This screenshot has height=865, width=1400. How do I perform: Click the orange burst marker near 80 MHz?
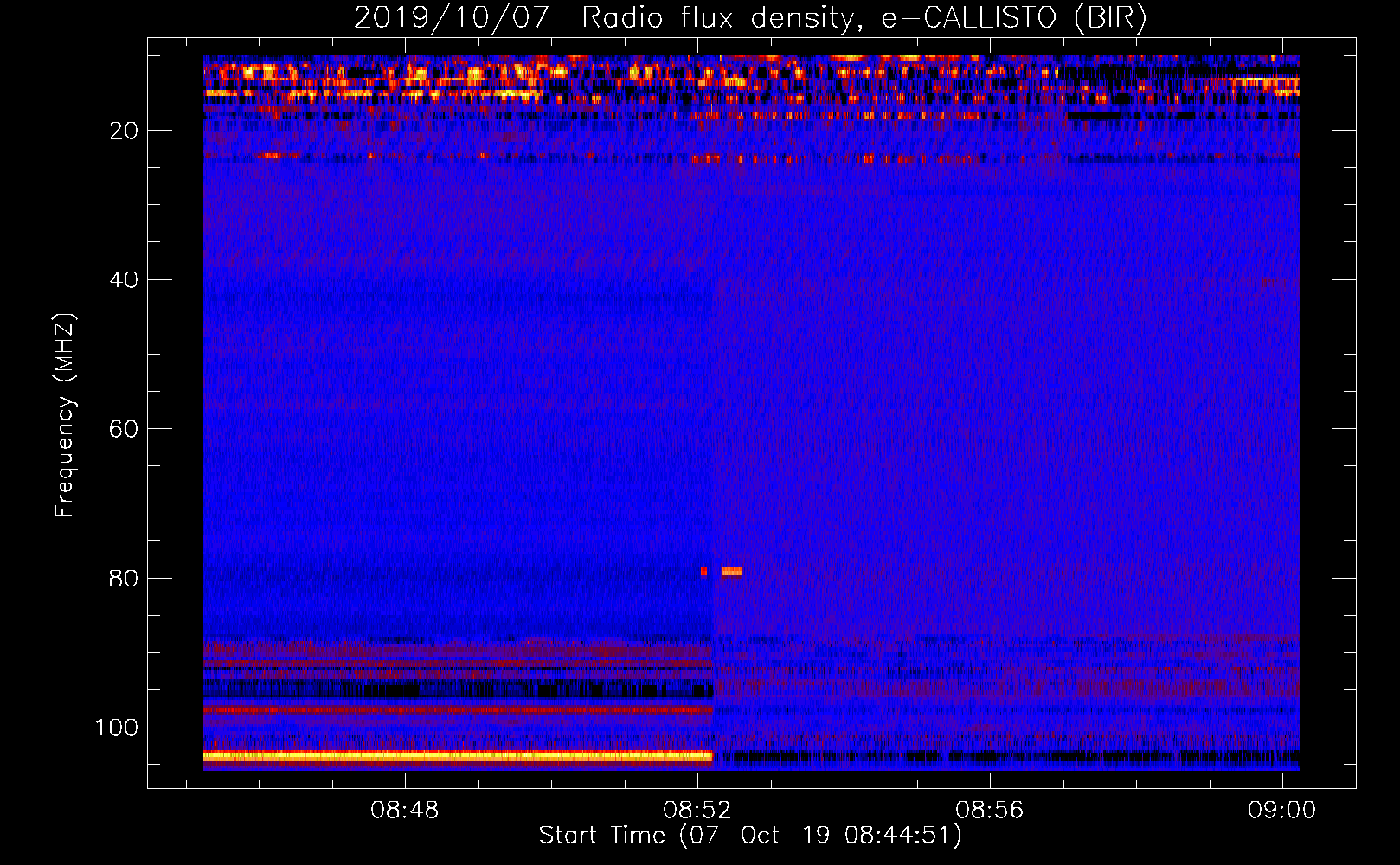click(732, 571)
